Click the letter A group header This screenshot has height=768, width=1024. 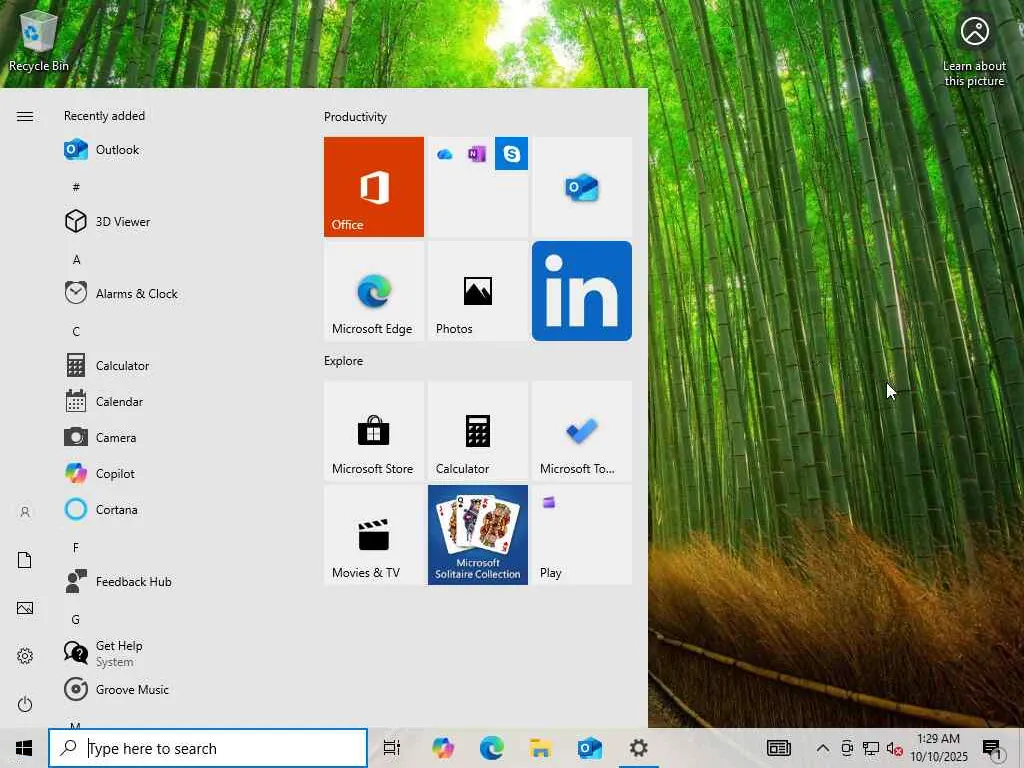(76, 260)
